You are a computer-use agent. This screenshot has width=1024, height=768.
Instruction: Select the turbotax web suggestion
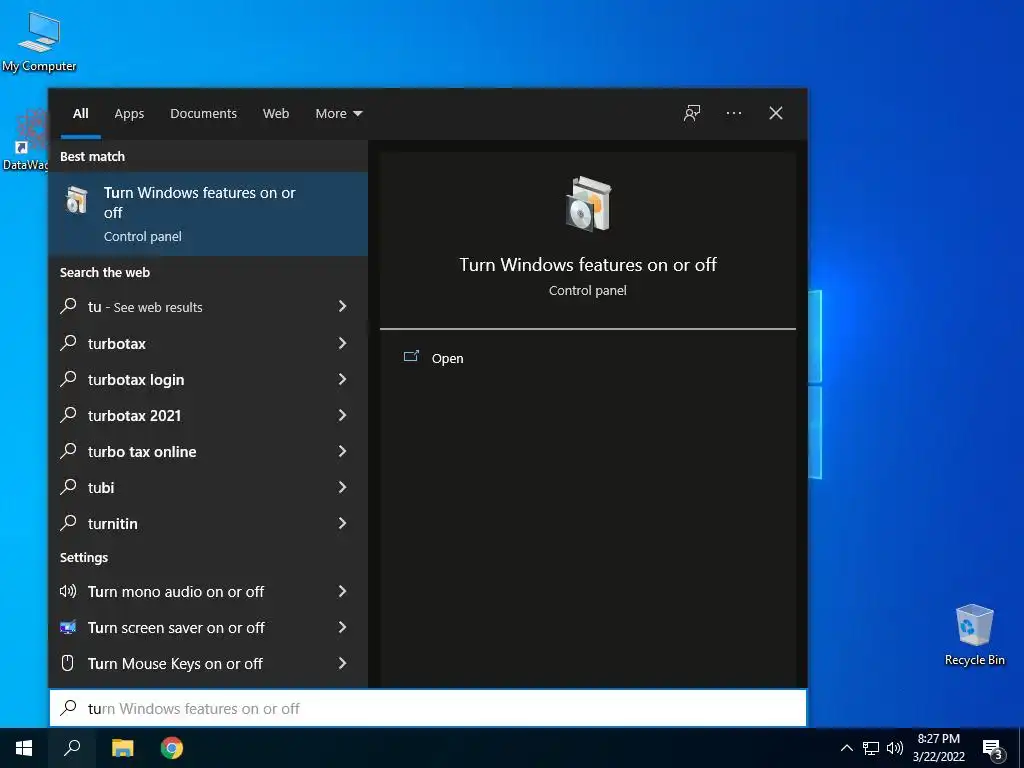point(208,343)
